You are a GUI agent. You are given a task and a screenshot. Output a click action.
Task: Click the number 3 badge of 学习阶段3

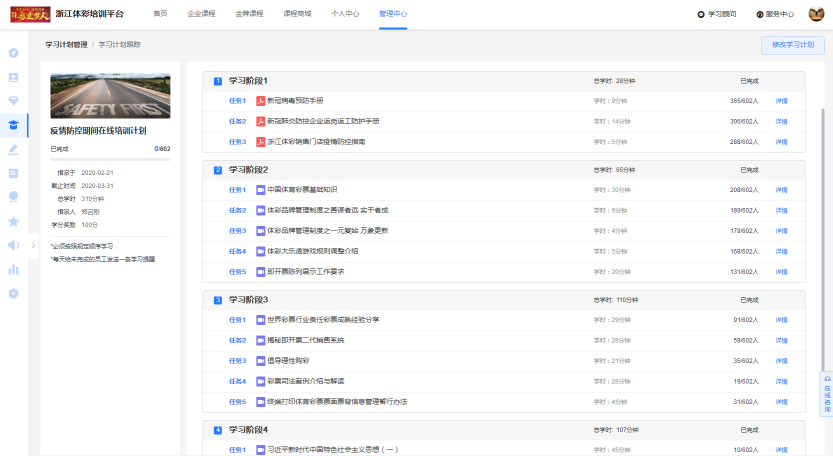(x=218, y=300)
